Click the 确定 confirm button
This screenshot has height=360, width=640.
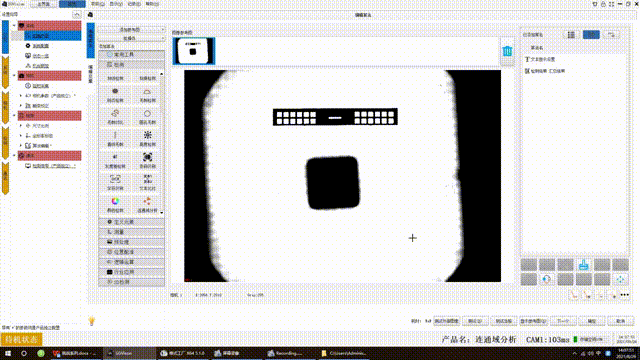(592, 321)
